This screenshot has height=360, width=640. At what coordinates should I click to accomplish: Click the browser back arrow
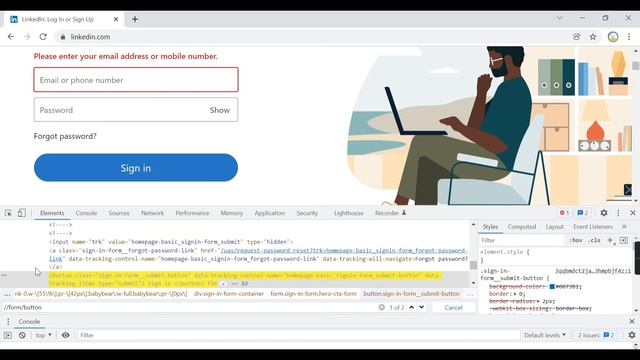tap(11, 37)
